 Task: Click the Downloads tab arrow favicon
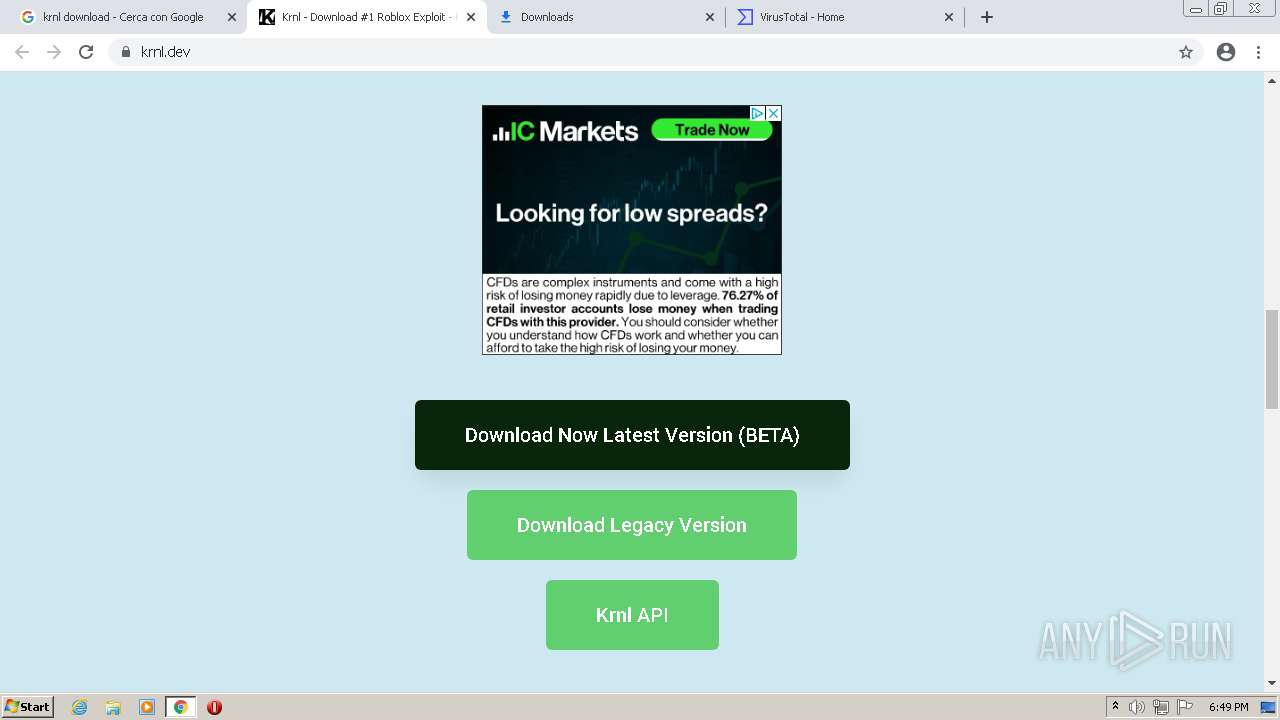click(x=506, y=17)
